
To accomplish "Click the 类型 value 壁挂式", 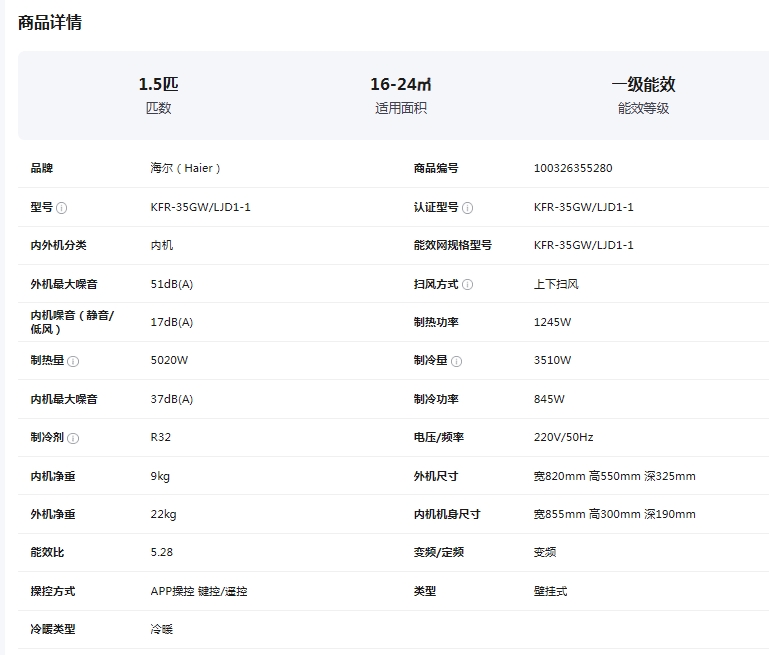I will tap(550, 591).
